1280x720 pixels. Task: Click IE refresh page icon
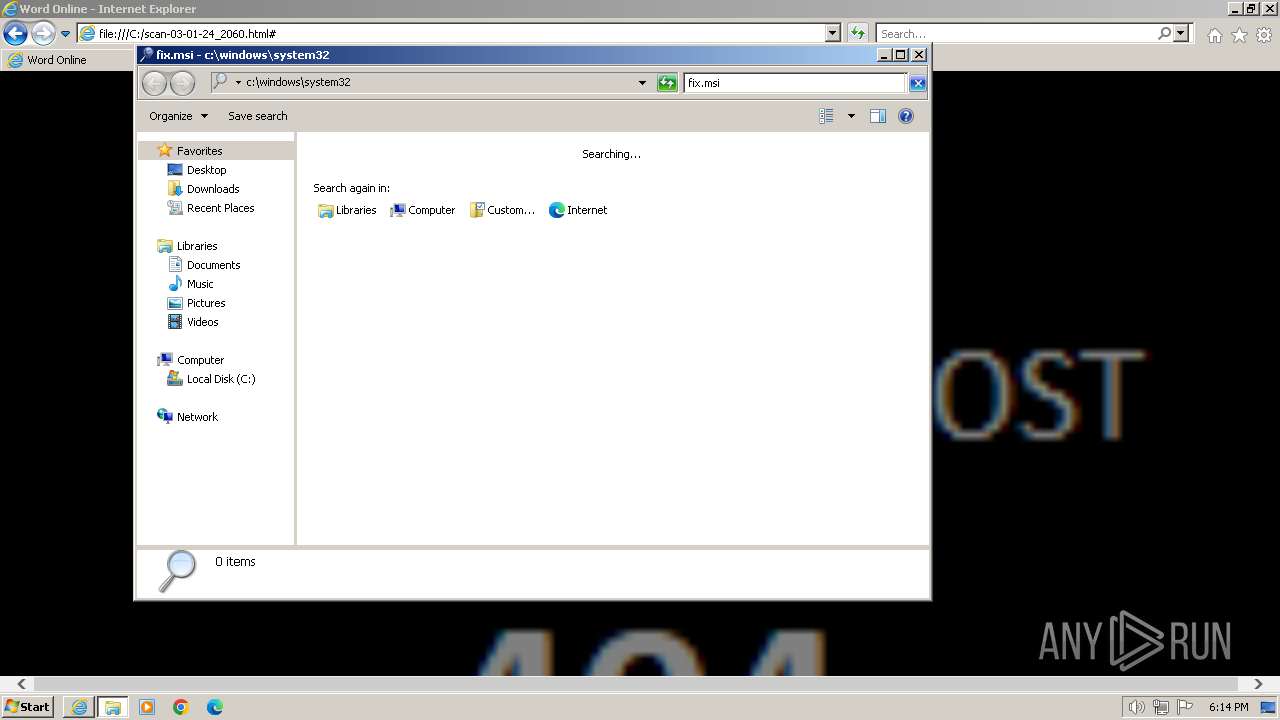(x=857, y=34)
